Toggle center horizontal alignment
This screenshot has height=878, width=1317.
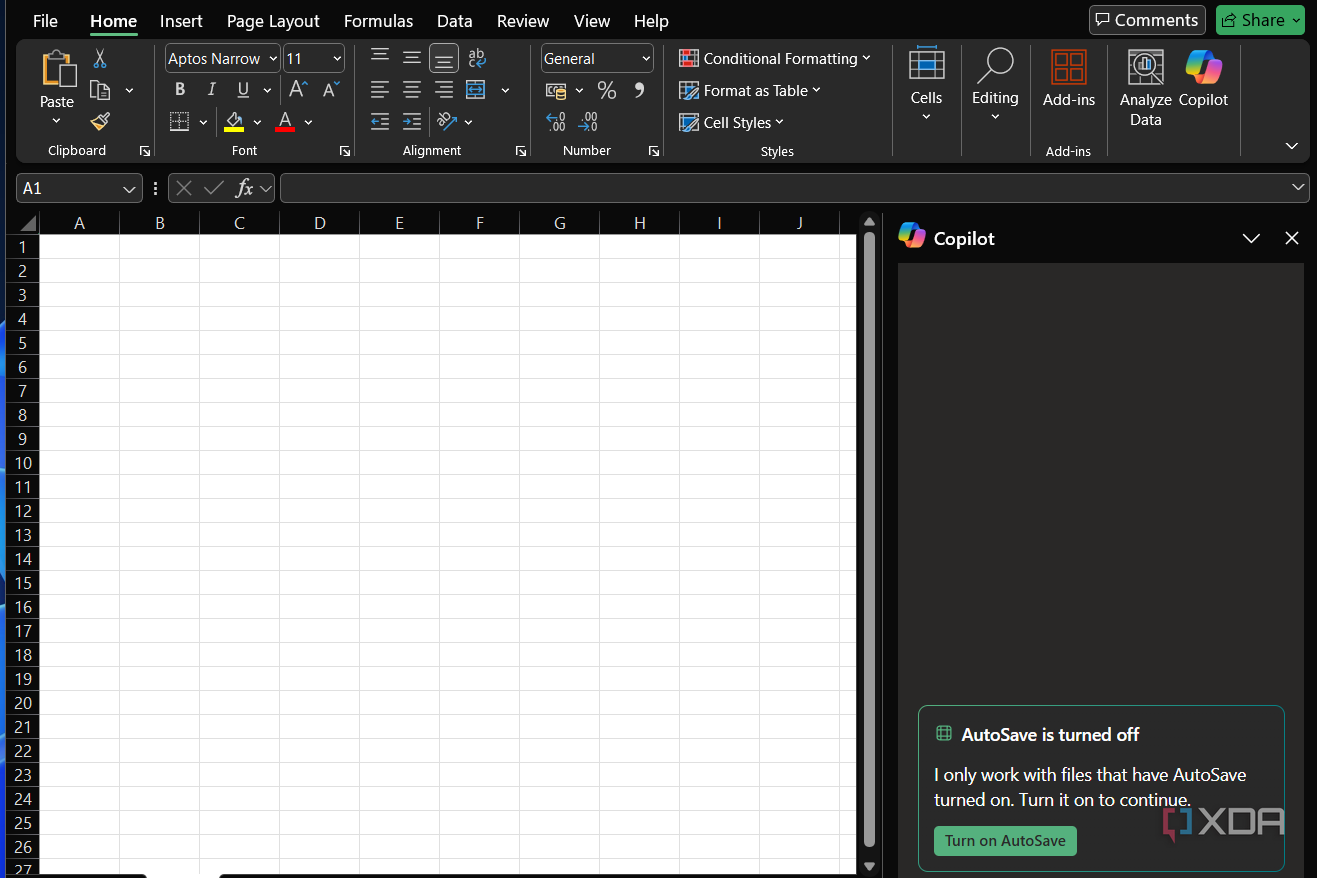pyautogui.click(x=412, y=90)
